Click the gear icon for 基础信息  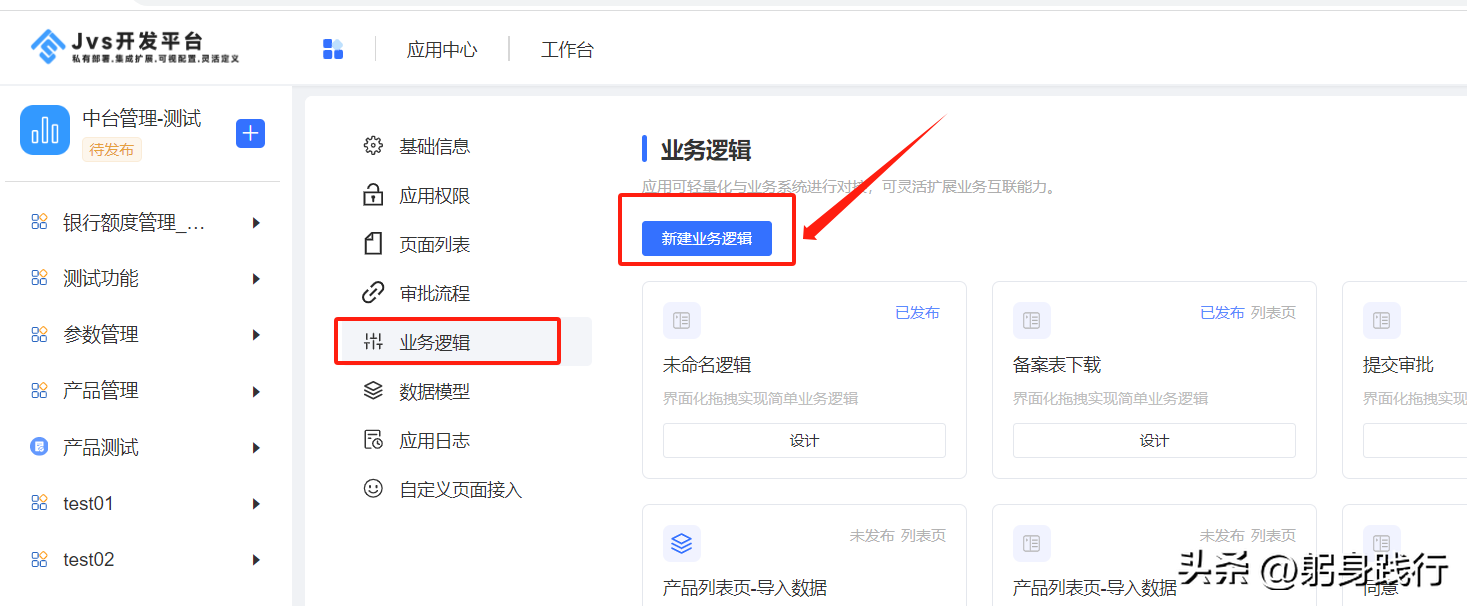click(x=373, y=146)
